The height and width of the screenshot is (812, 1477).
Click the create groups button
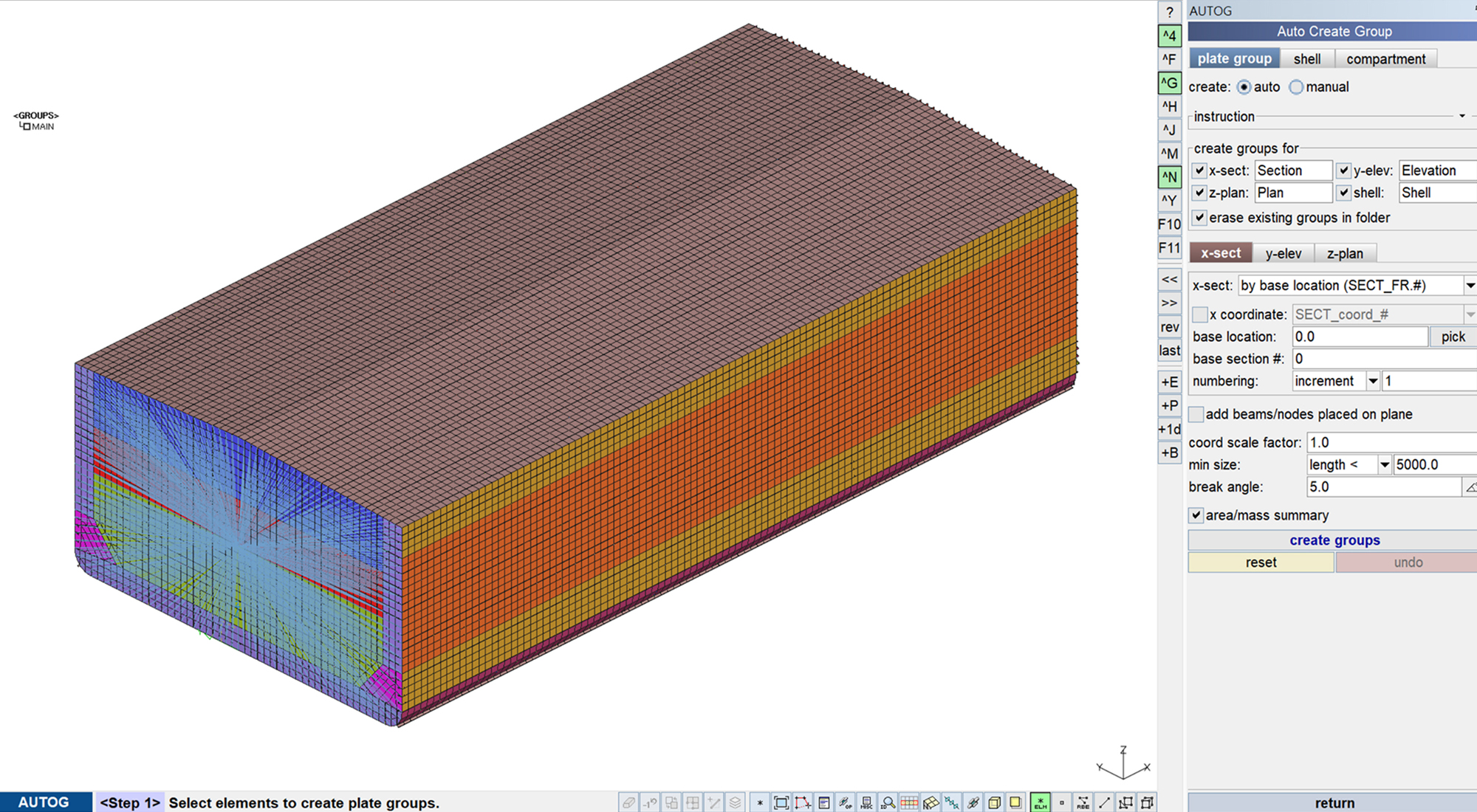click(x=1334, y=540)
